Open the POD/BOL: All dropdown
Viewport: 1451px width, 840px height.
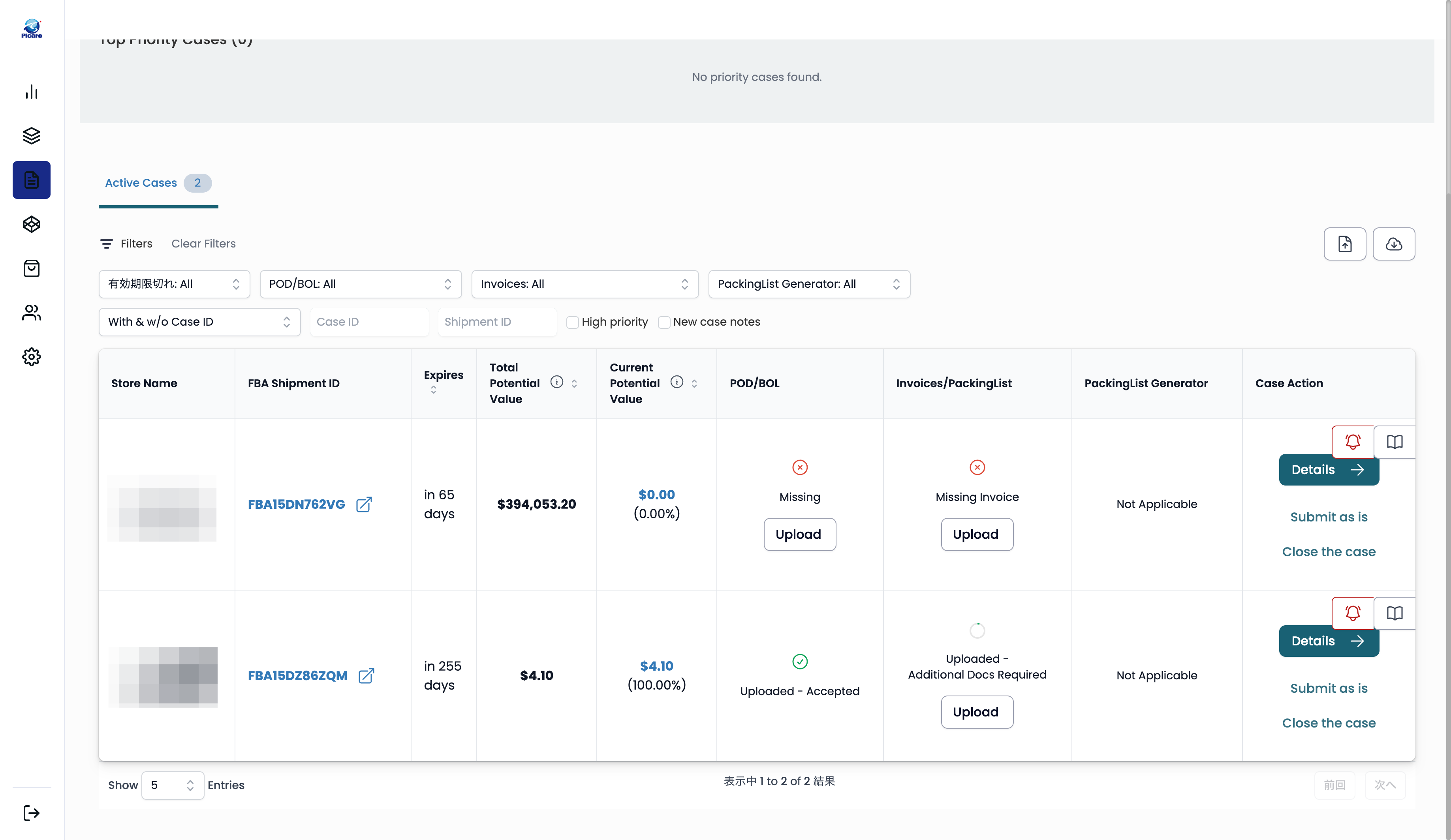click(361, 284)
